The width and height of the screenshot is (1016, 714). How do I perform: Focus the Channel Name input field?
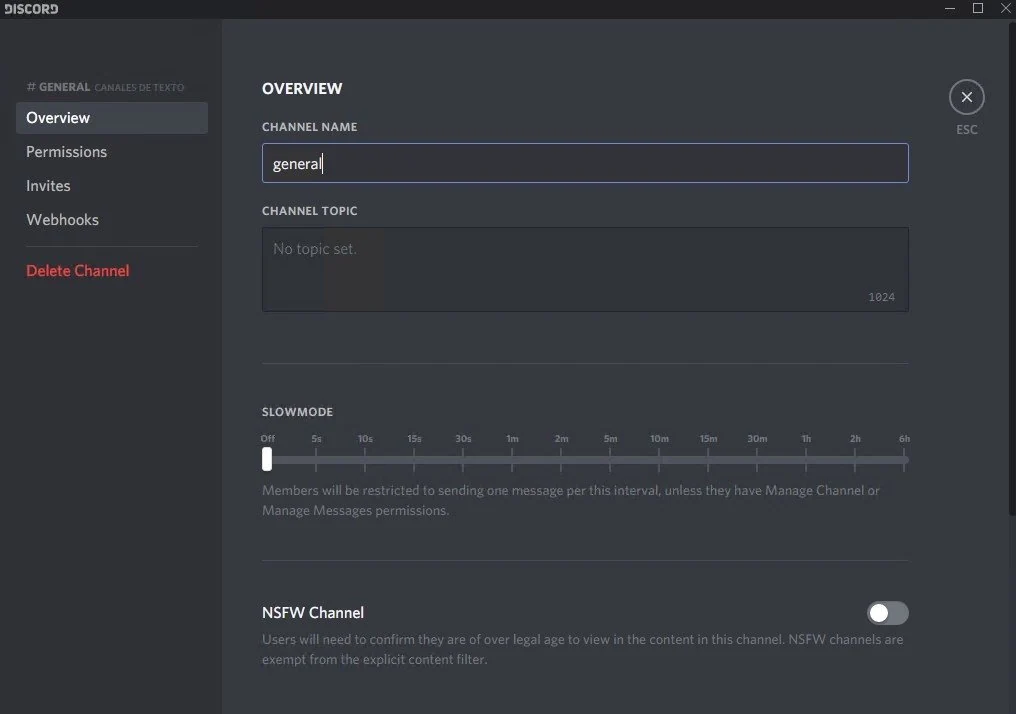[x=584, y=163]
